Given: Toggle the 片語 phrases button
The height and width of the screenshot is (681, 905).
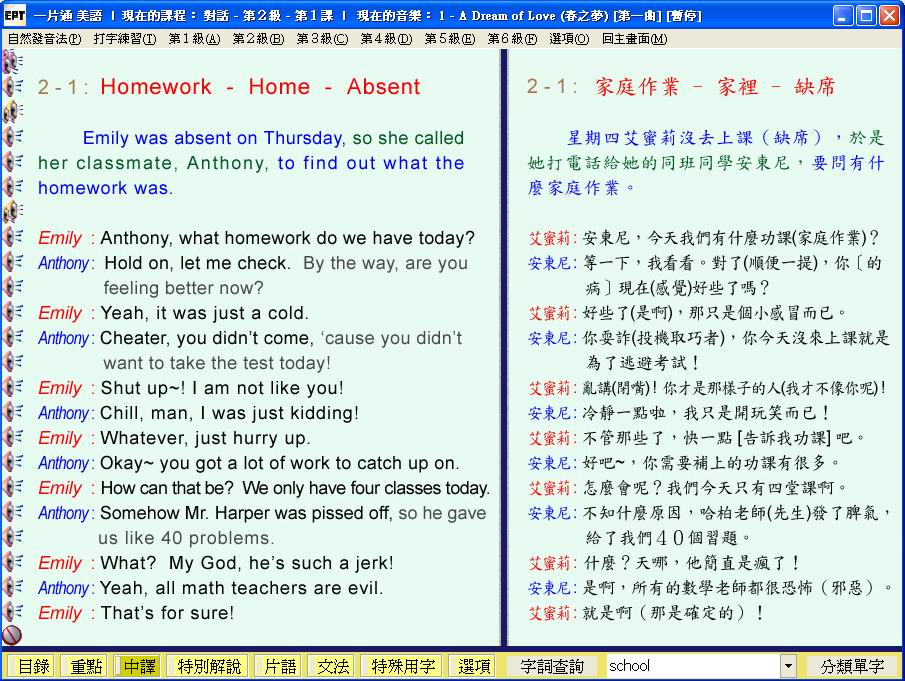Looking at the screenshot, I should (278, 666).
